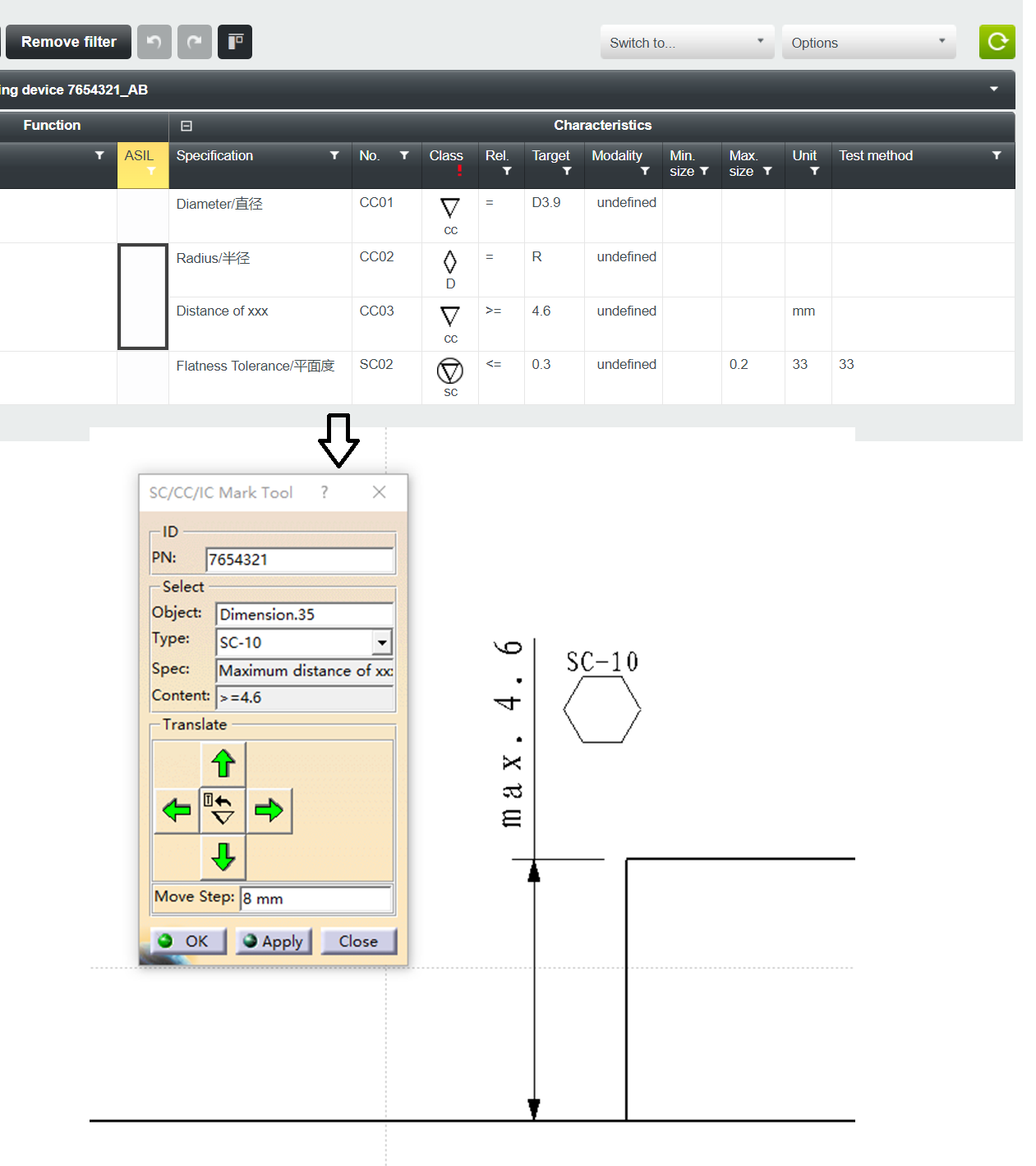The width and height of the screenshot is (1036, 1166).
Task: Collapse the device 7654321_AB header arrow
Action: [x=993, y=90]
